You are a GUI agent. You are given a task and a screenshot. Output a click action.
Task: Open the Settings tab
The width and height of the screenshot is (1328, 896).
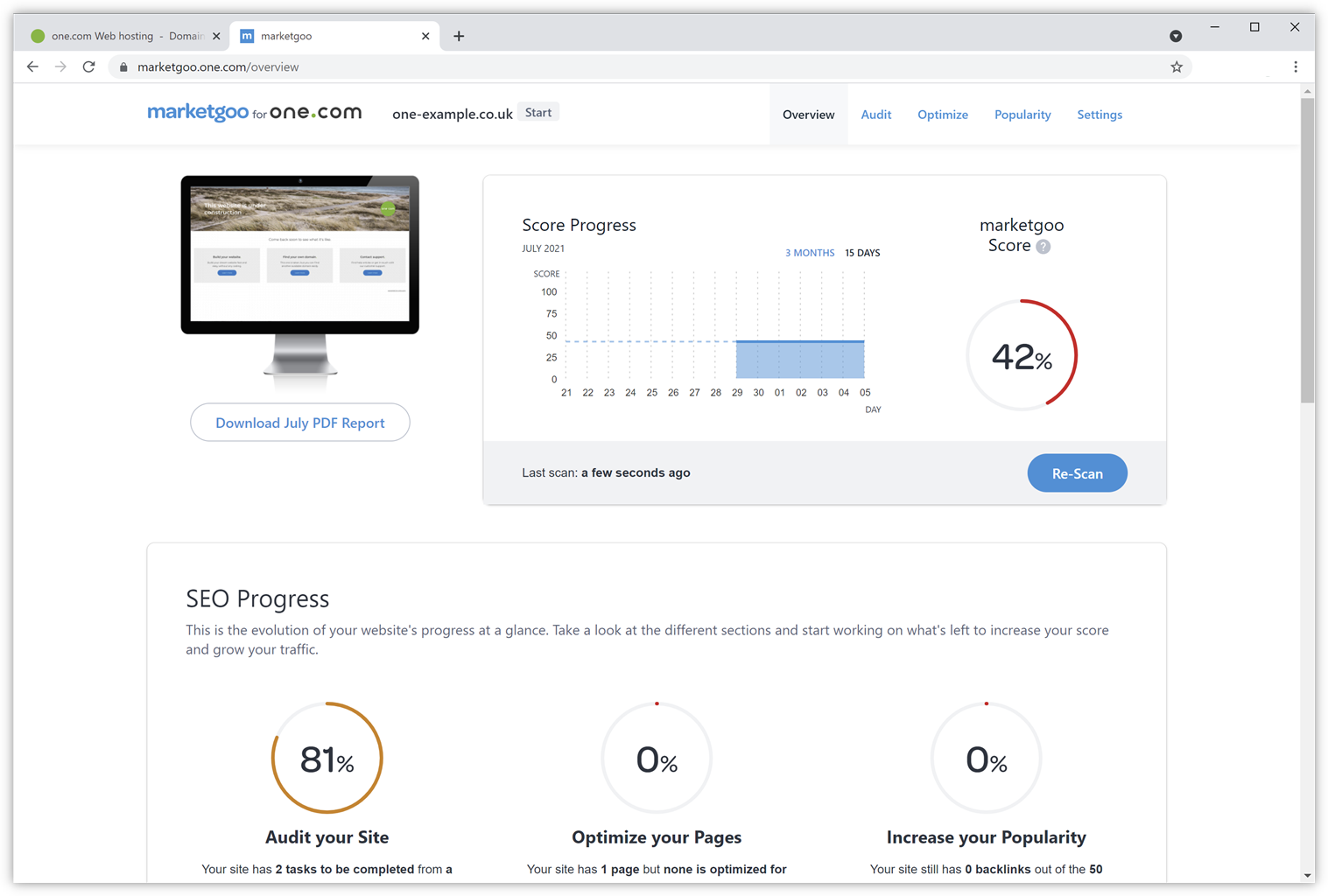(x=1099, y=115)
